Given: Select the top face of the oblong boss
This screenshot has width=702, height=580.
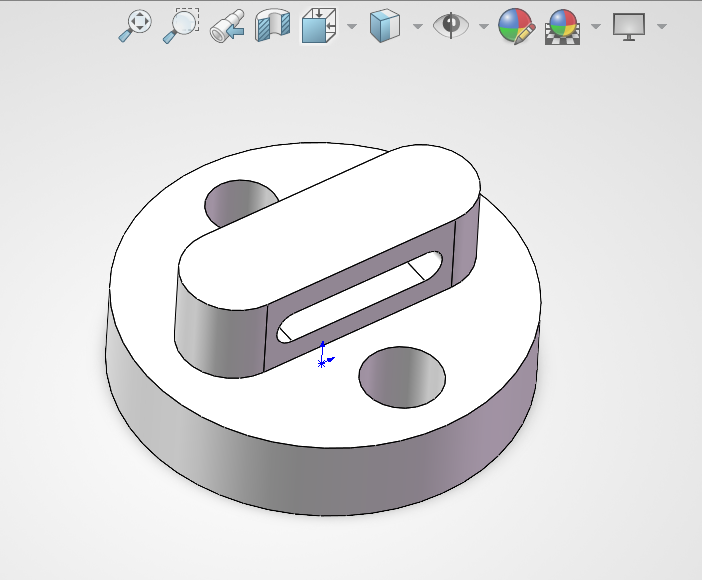Looking at the screenshot, I should [x=330, y=226].
